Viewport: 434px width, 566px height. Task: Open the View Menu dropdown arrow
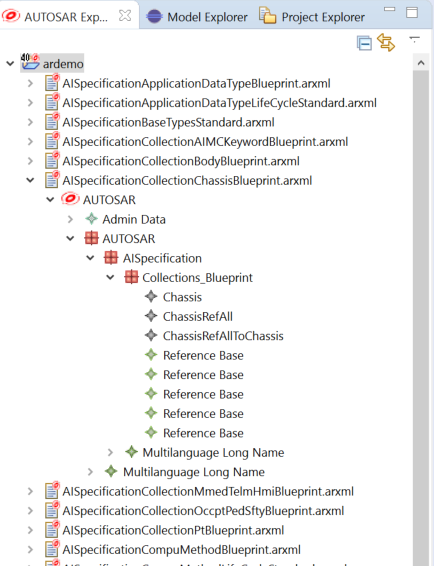pyautogui.click(x=415, y=39)
